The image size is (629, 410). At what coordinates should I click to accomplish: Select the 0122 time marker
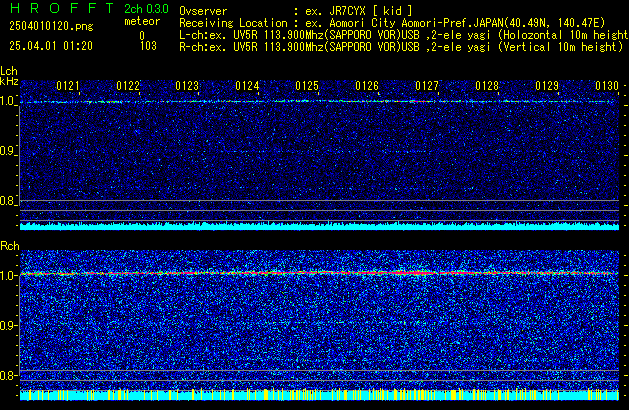128,86
